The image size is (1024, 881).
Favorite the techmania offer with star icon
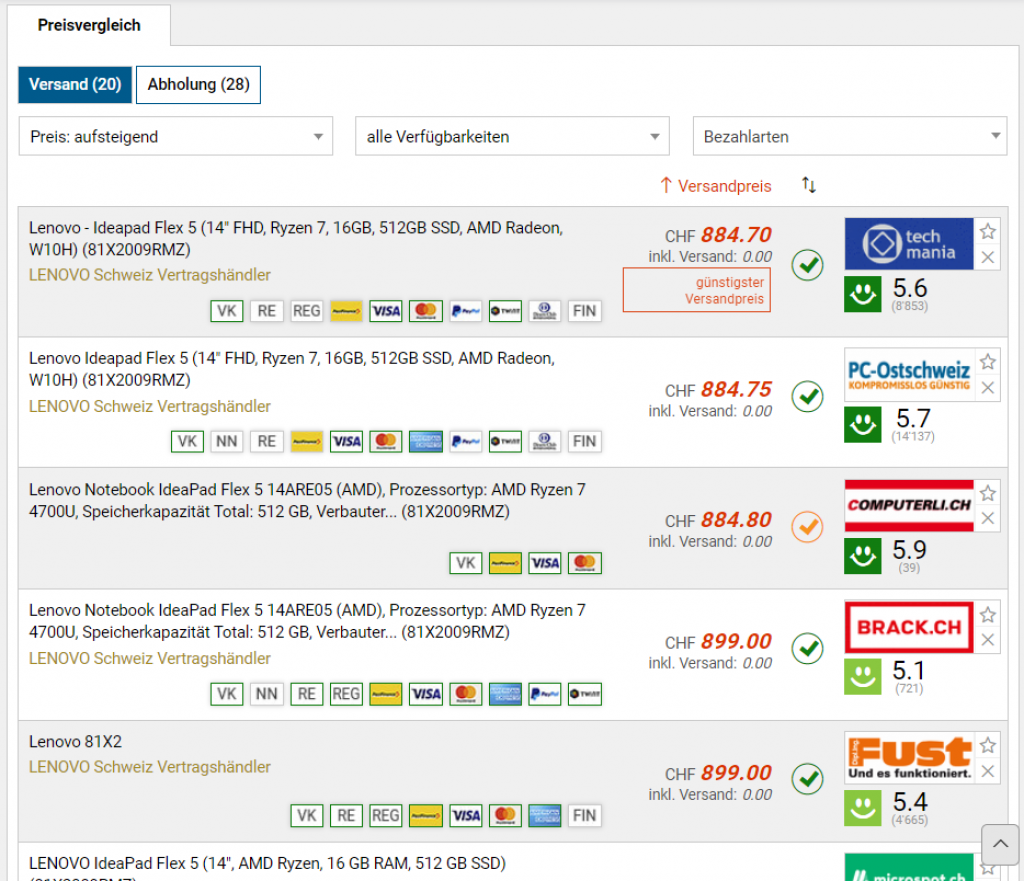click(x=988, y=232)
